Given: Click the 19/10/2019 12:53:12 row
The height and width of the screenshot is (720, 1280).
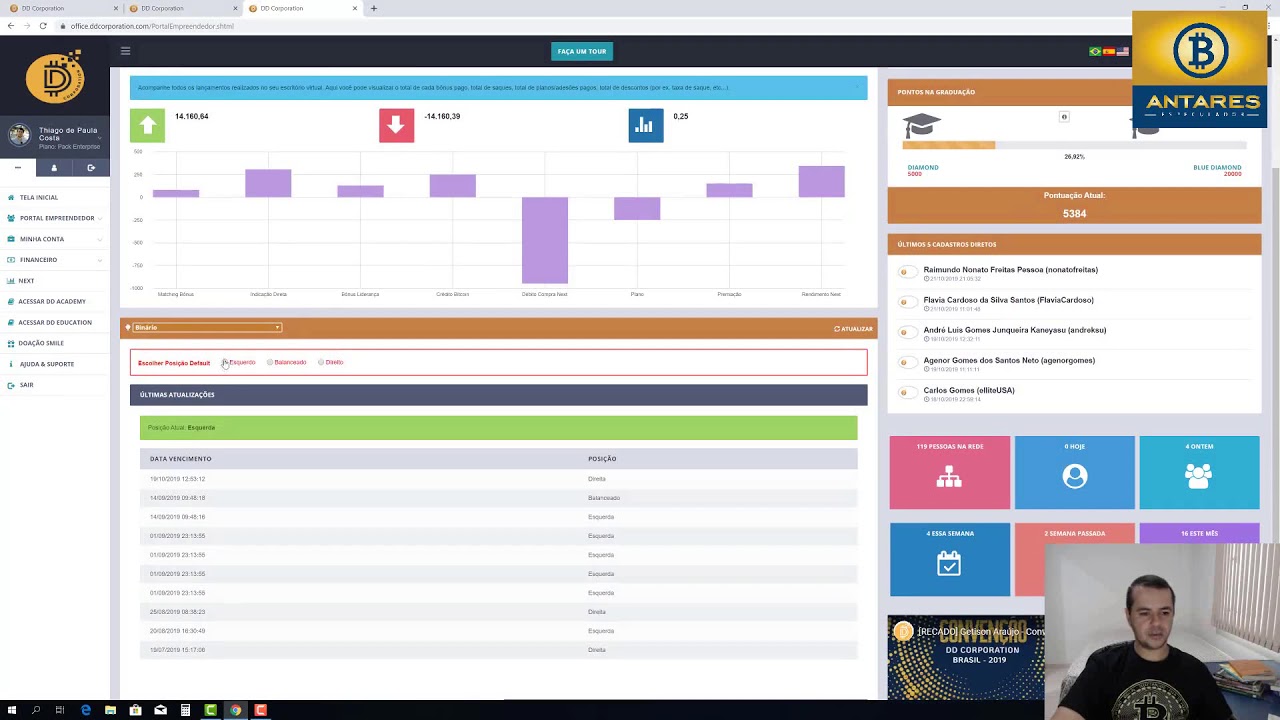Looking at the screenshot, I should click(498, 479).
